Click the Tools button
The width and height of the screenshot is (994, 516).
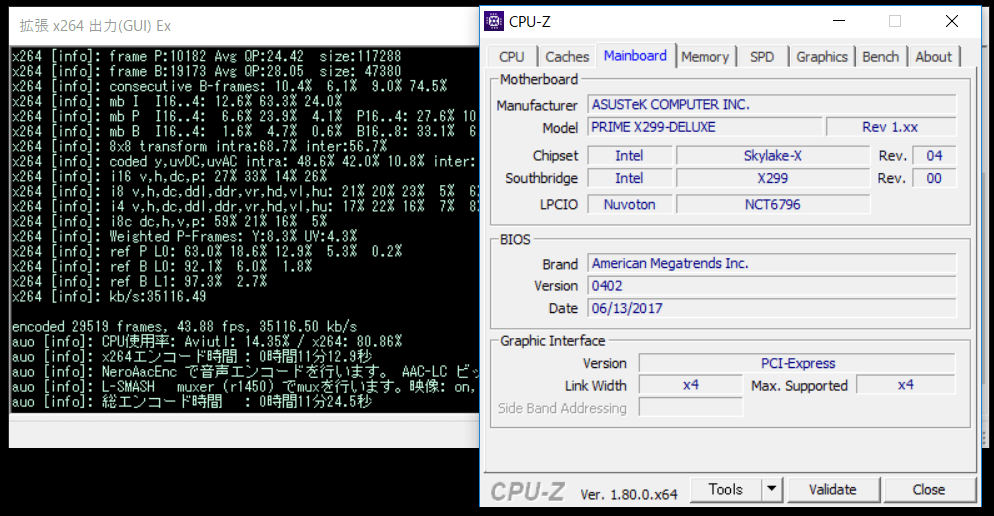click(726, 489)
